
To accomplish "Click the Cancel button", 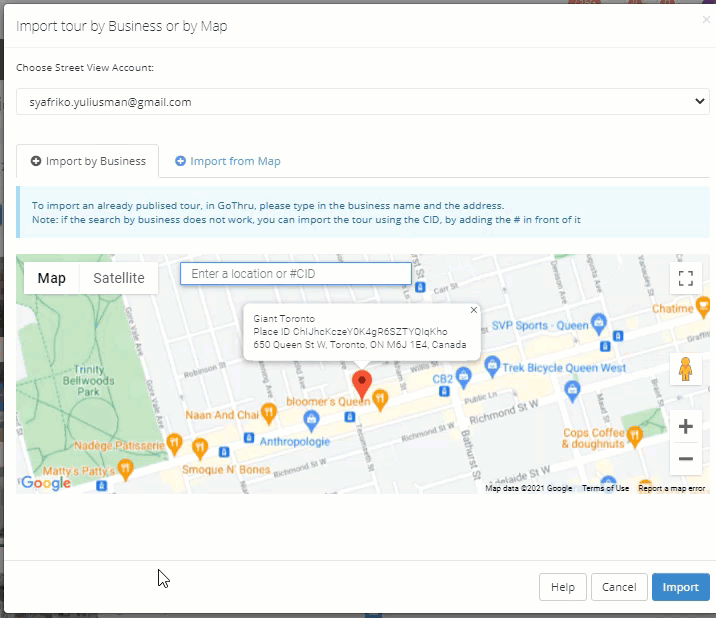I will pyautogui.click(x=619, y=587).
